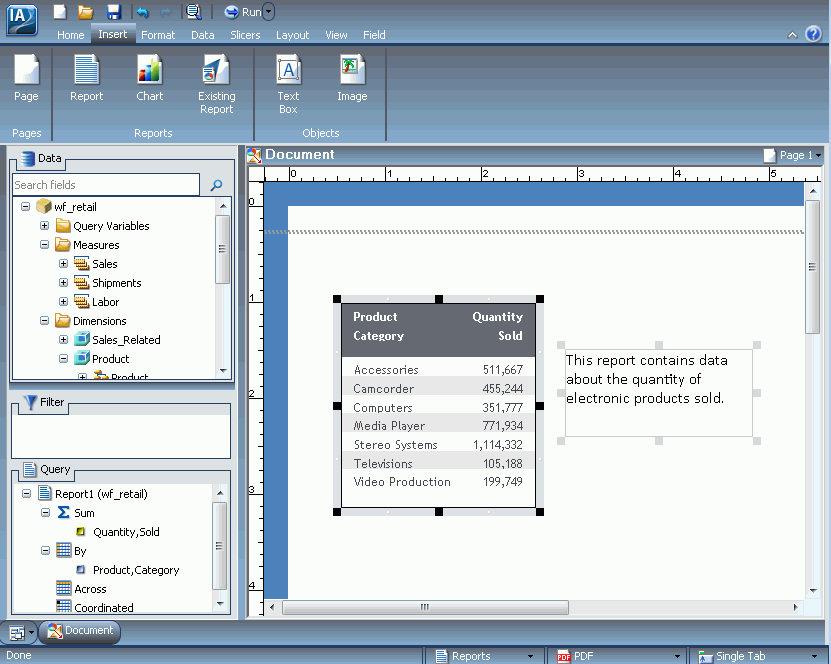Viewport: 831px width, 664px height.
Task: Click the Document button in bottom bar
Action: (x=80, y=631)
